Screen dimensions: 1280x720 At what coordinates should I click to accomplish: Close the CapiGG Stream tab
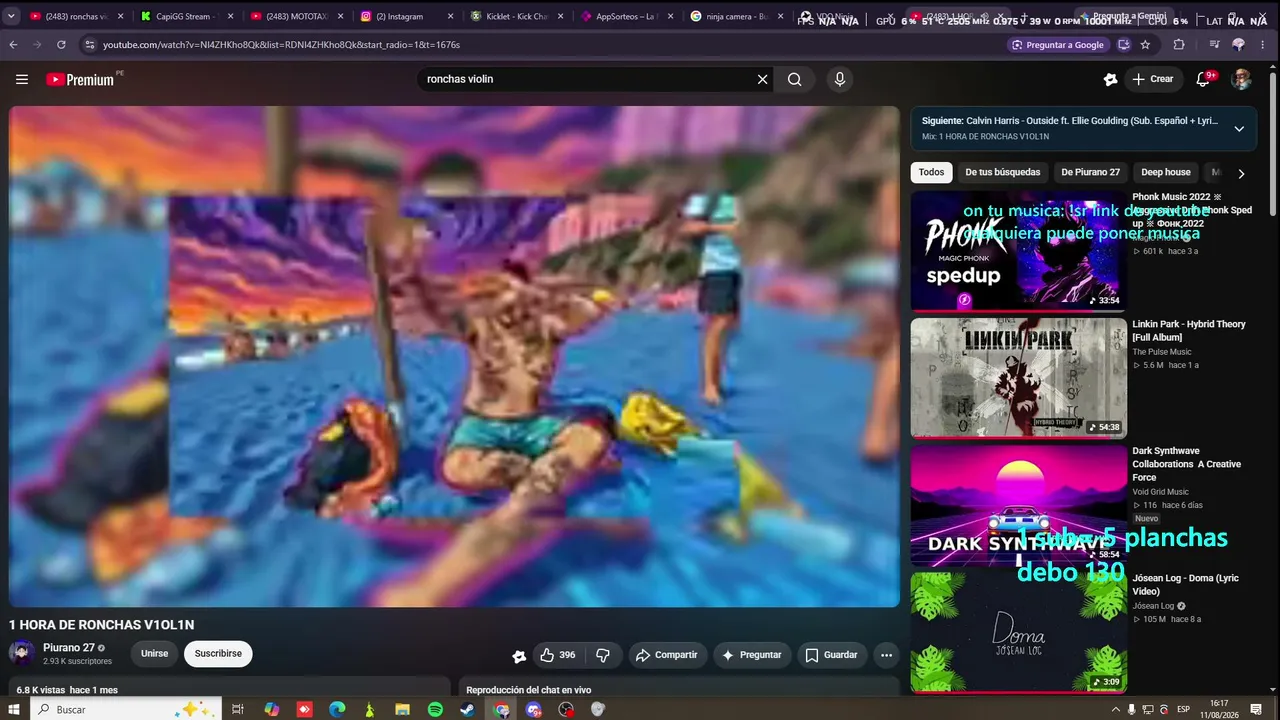230,16
